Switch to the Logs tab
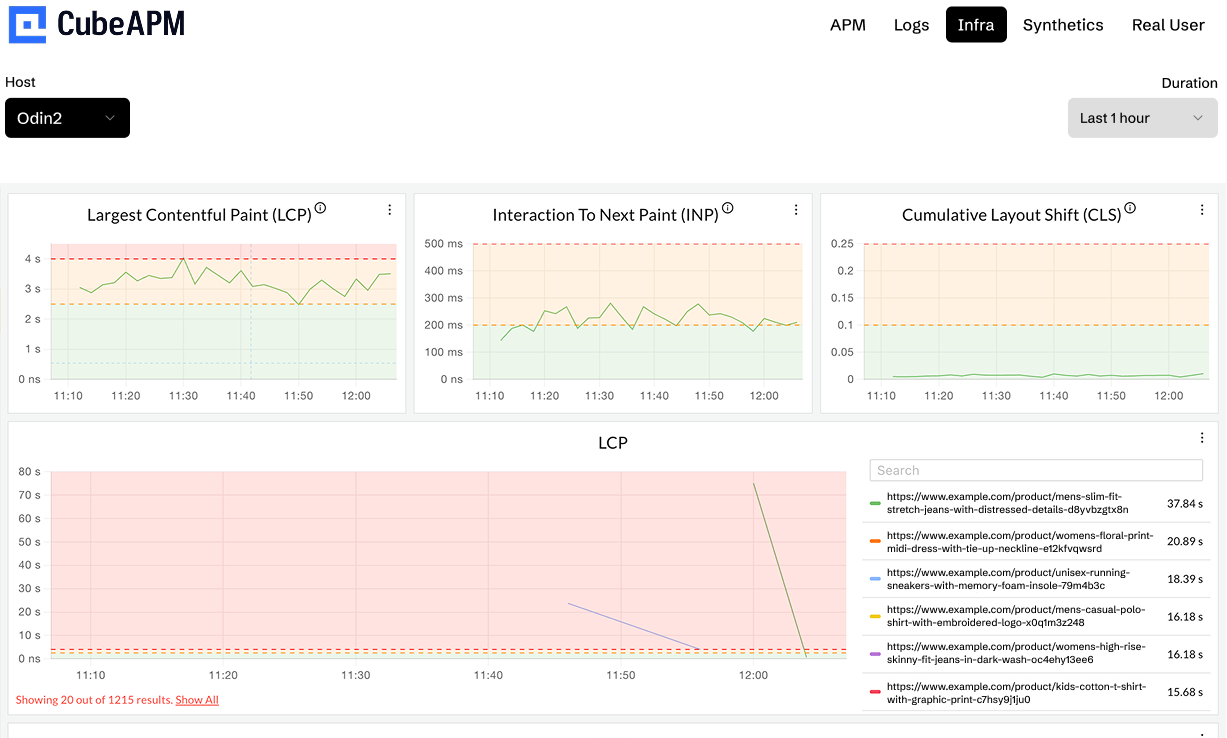 tap(911, 25)
